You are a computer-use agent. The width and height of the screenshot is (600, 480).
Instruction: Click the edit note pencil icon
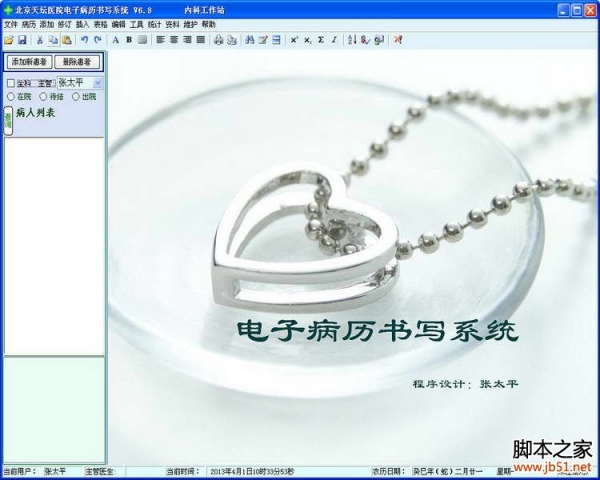pyautogui.click(x=263, y=40)
